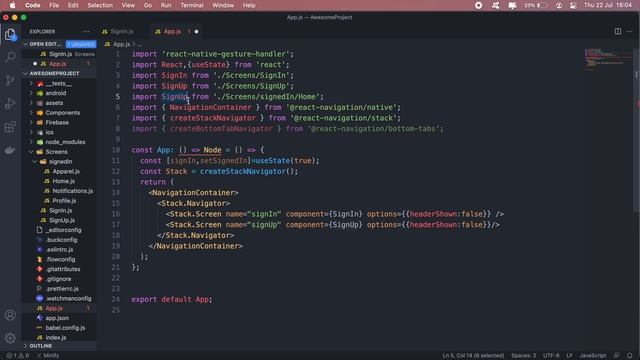Open Control Center in menu bar
The image size is (640, 360).
[573, 5]
